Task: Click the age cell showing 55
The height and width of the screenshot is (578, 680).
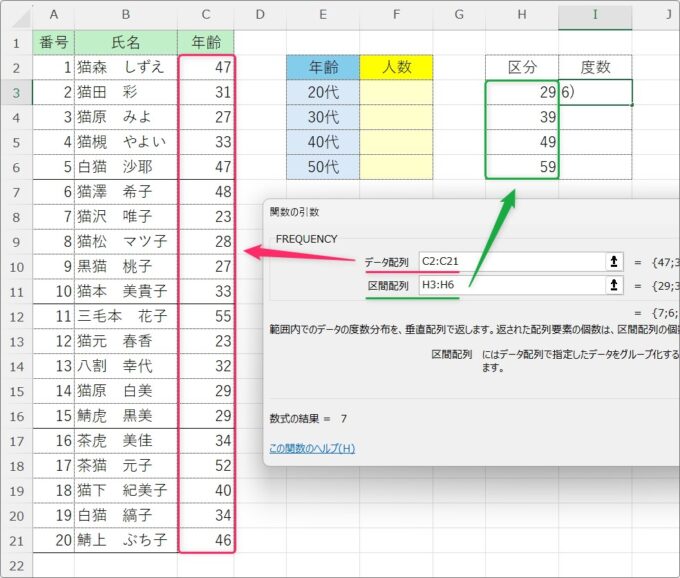Action: 206,314
